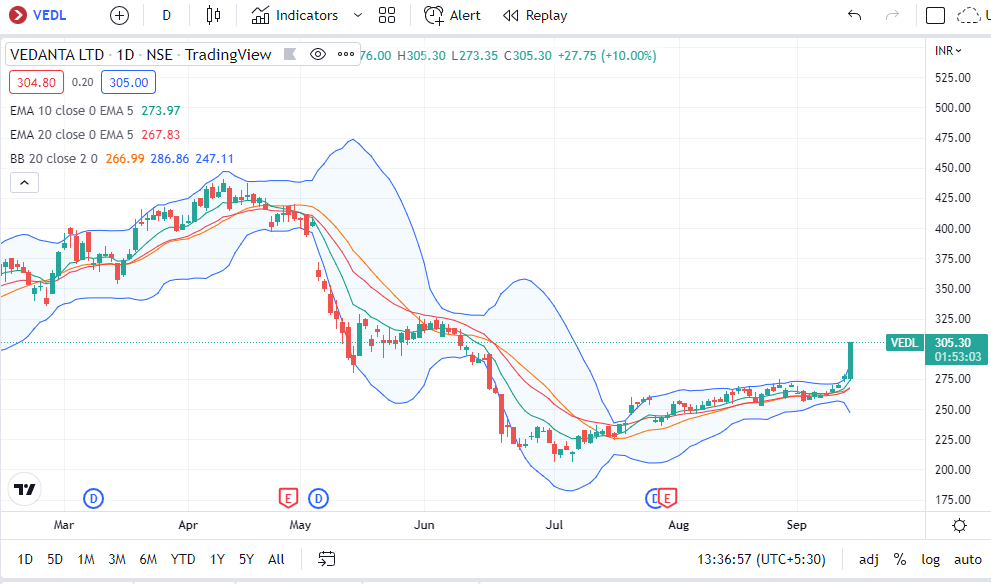Select the 1Y date range
991x584 pixels.
[x=217, y=559]
